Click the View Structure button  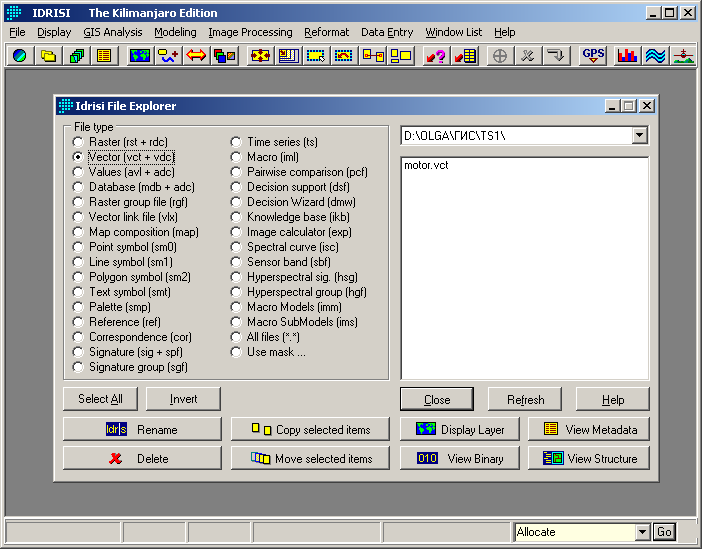589,458
